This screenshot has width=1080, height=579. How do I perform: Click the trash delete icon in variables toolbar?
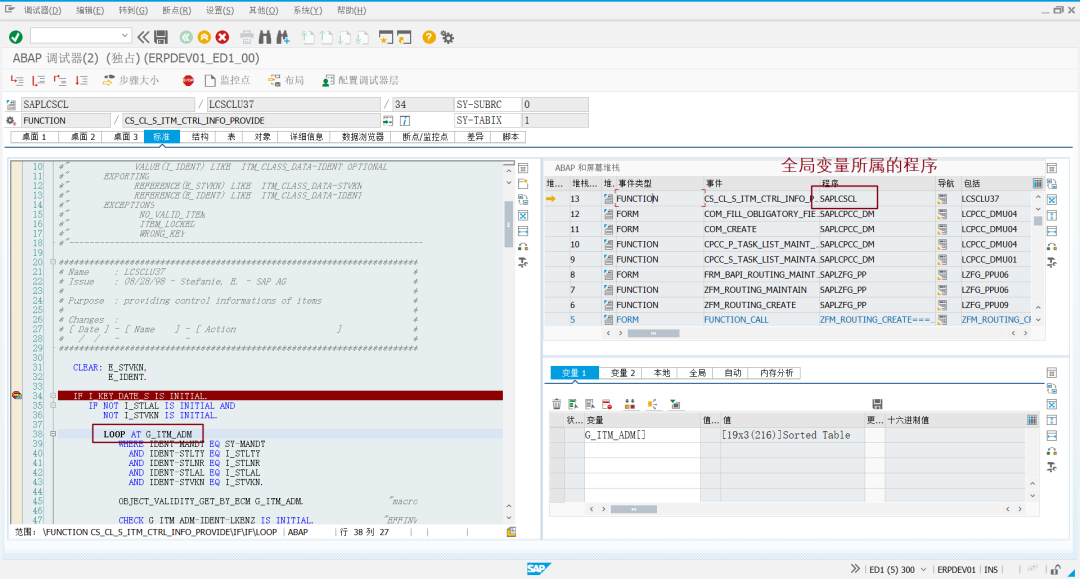click(557, 404)
